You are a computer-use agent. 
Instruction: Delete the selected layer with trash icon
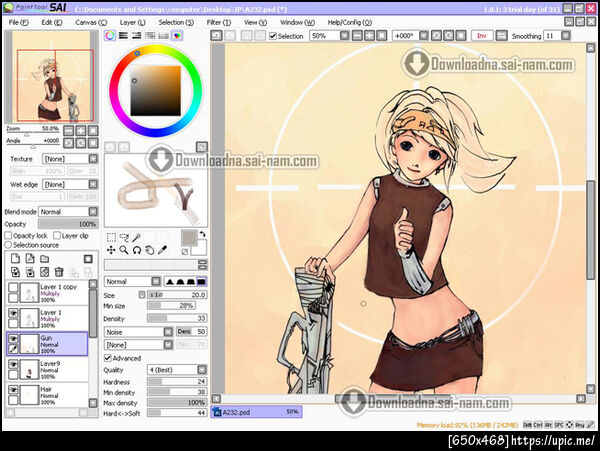[x=59, y=272]
